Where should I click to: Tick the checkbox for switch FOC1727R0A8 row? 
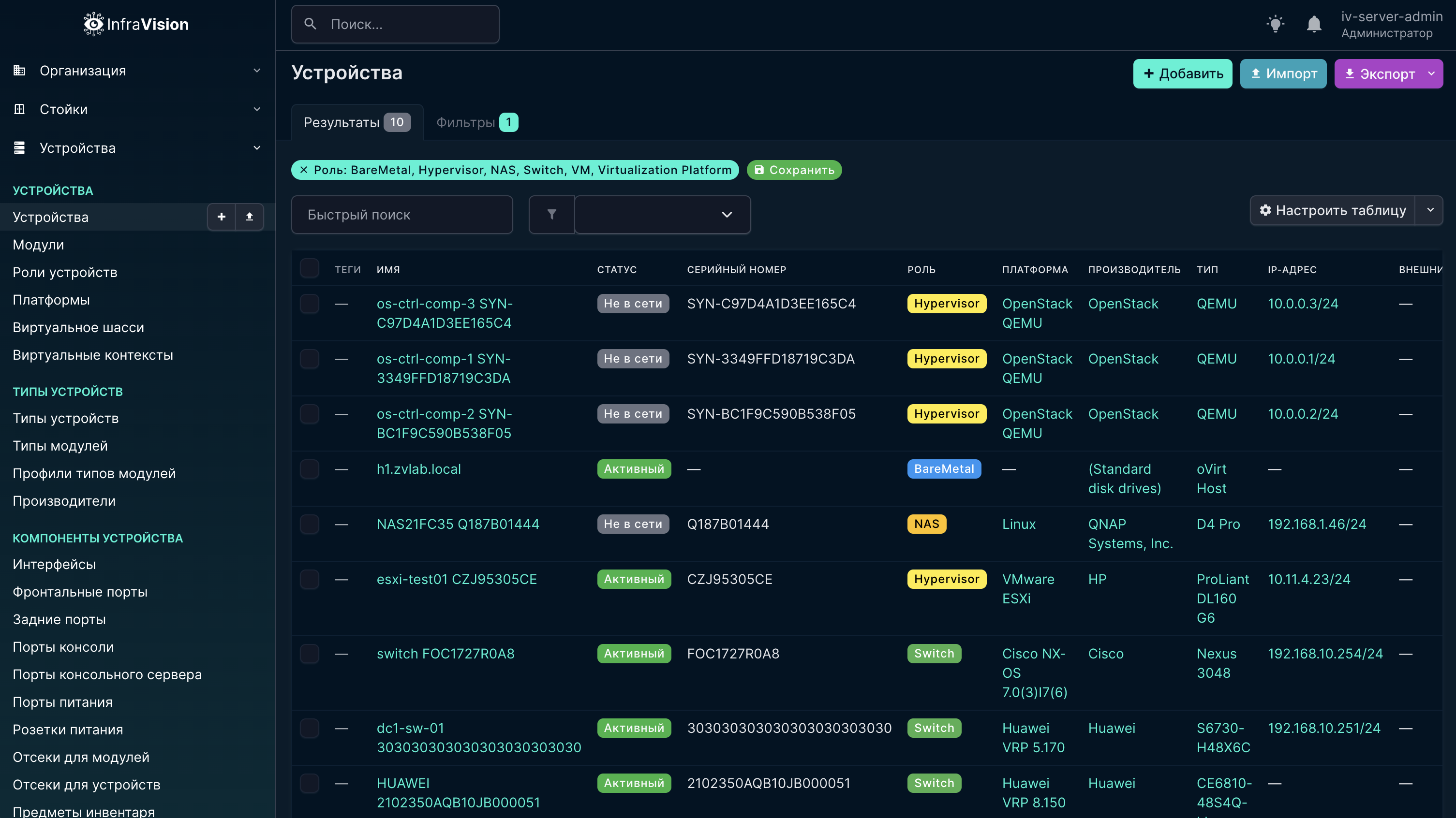309,654
